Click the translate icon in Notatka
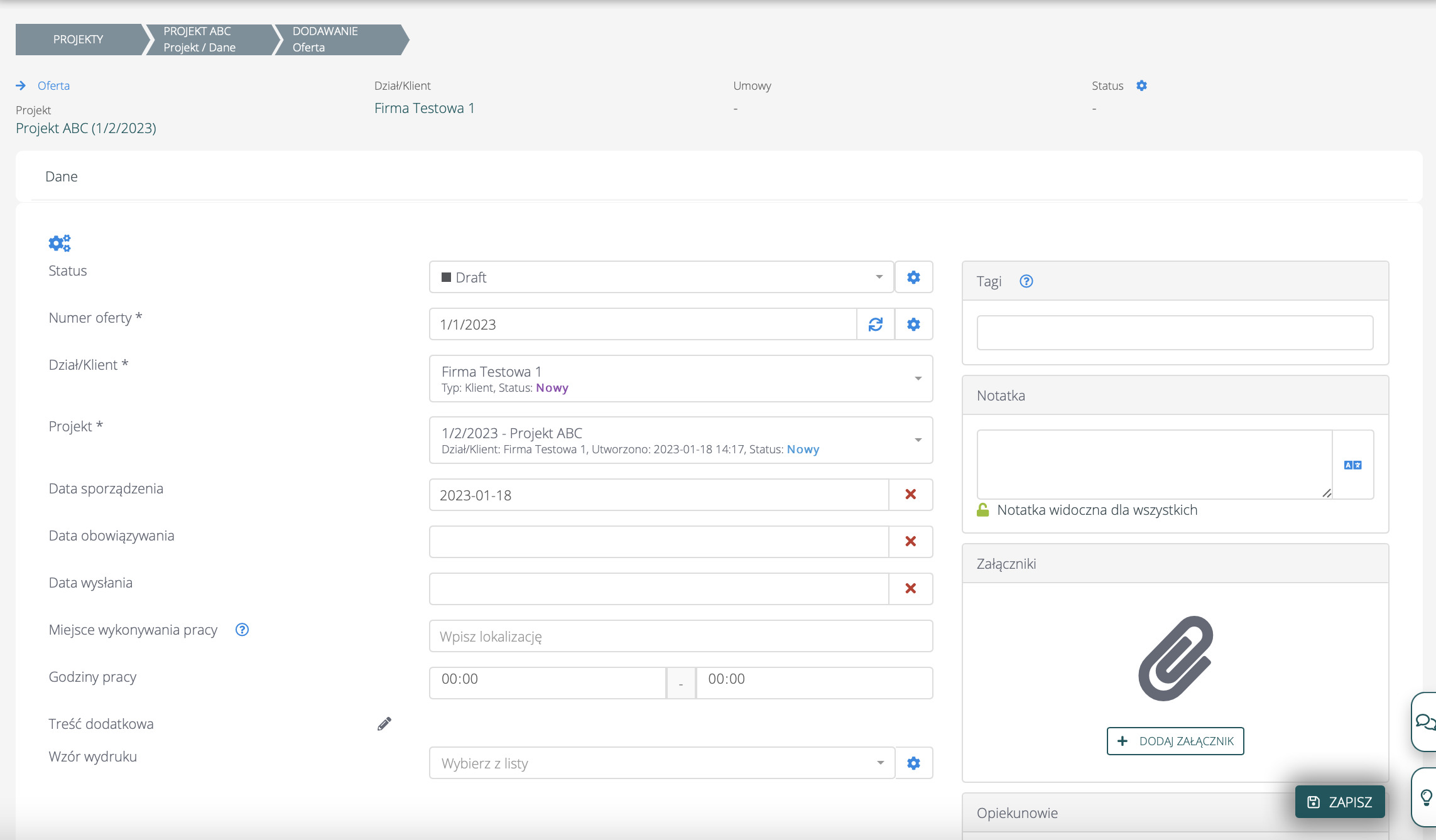Image resolution: width=1436 pixels, height=840 pixels. 1352,465
